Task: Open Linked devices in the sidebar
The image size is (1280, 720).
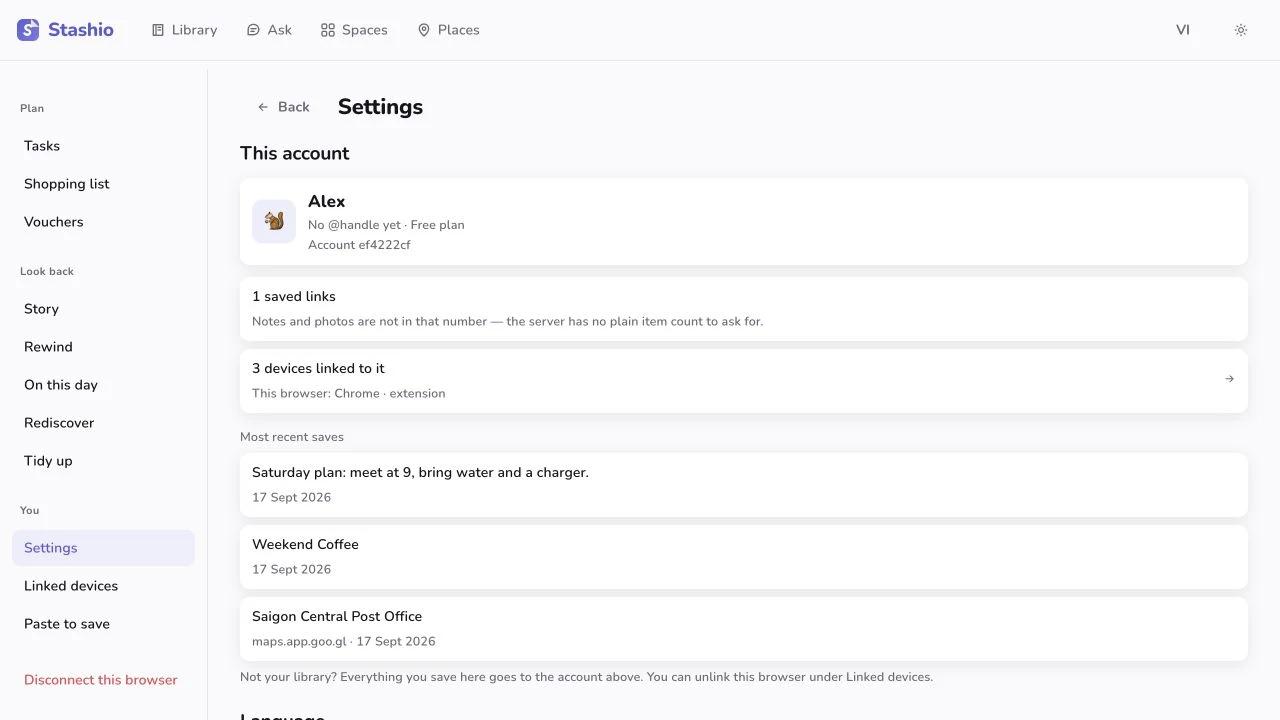Action: pos(103,586)
